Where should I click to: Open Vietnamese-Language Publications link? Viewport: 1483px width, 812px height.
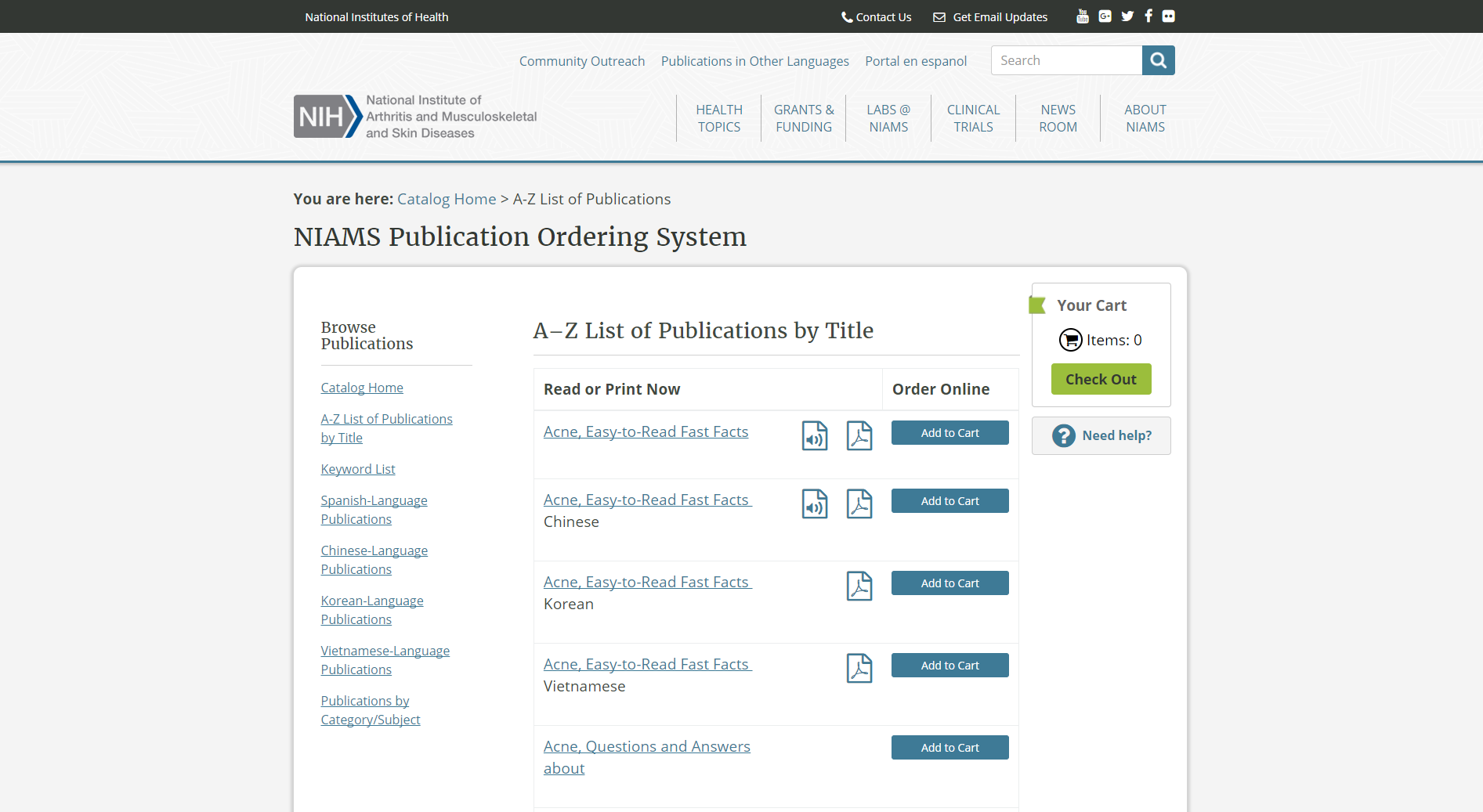pyautogui.click(x=385, y=660)
